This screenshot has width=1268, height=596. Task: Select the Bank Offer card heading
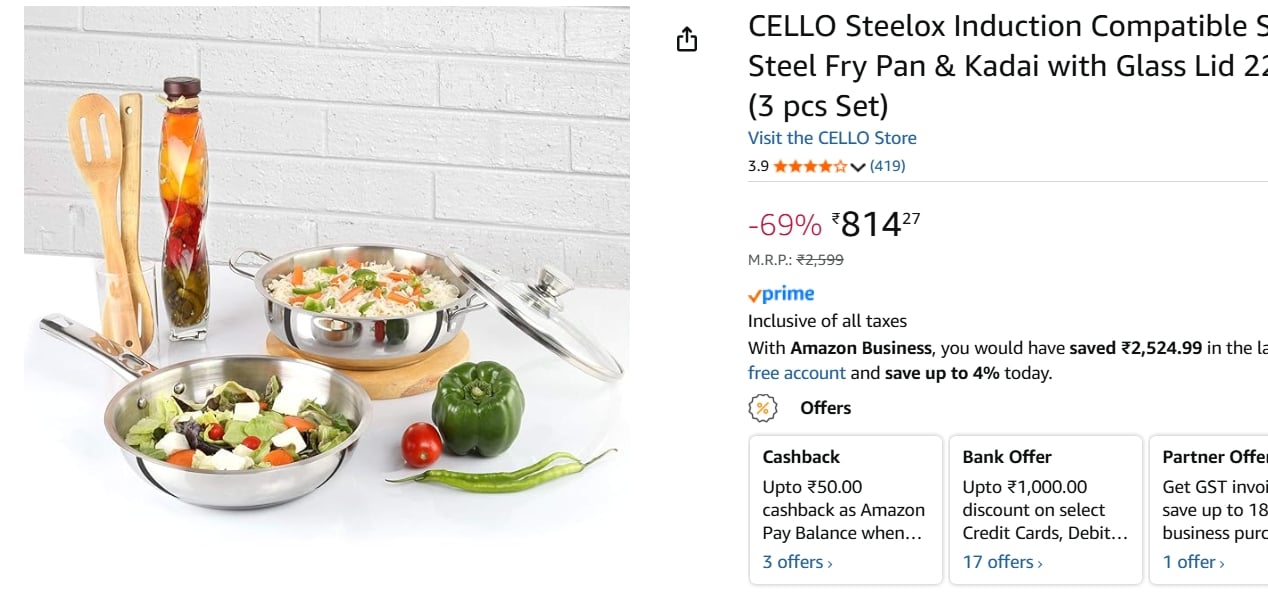pyautogui.click(x=1007, y=457)
